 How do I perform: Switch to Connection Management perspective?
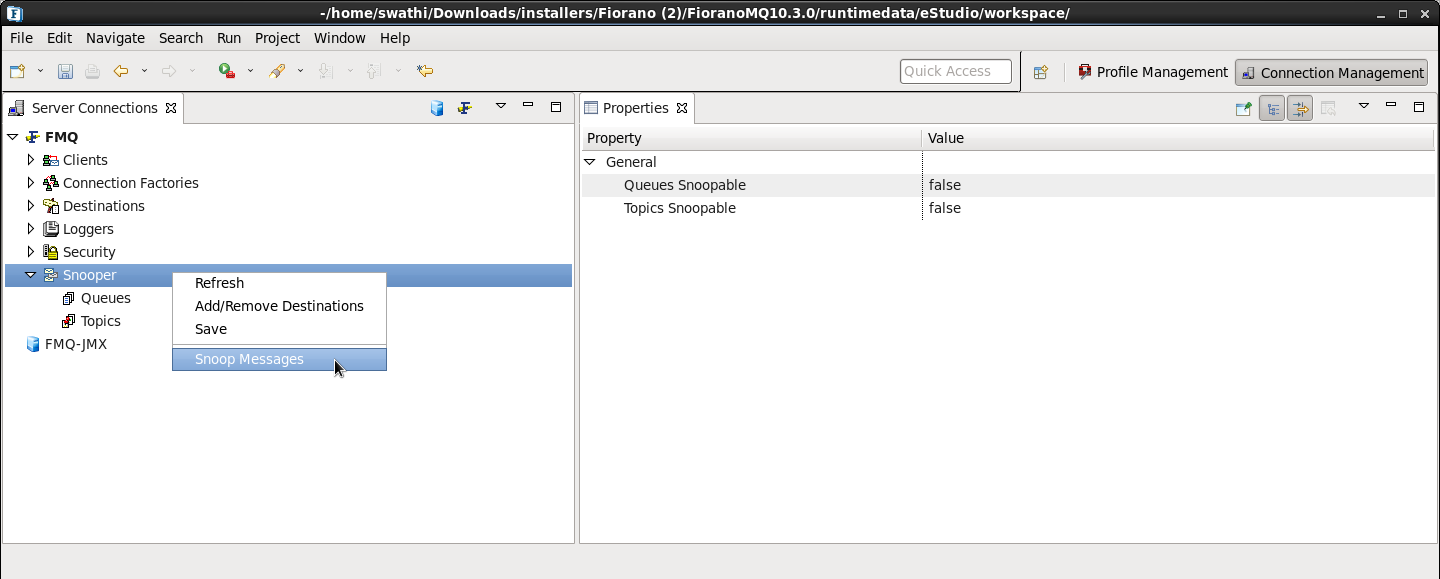(1332, 72)
